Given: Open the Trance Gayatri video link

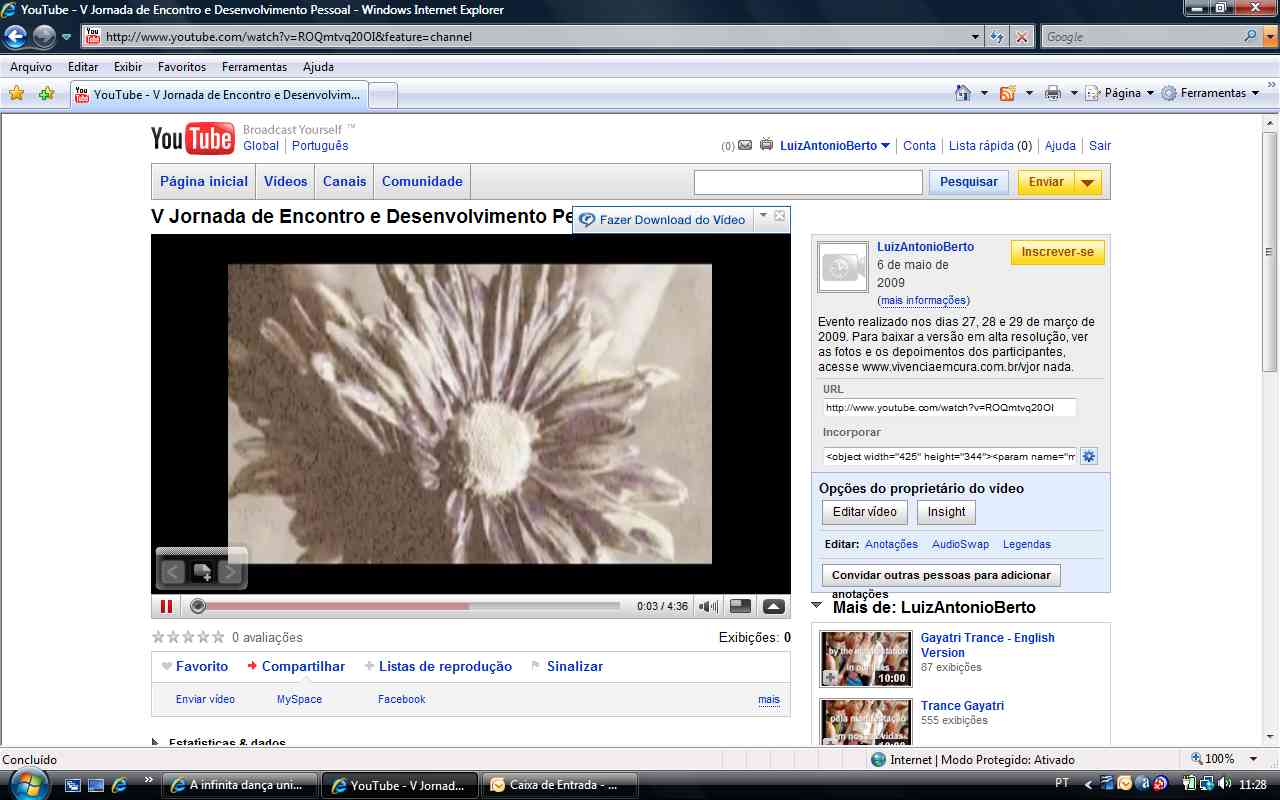Looking at the screenshot, I should [962, 706].
